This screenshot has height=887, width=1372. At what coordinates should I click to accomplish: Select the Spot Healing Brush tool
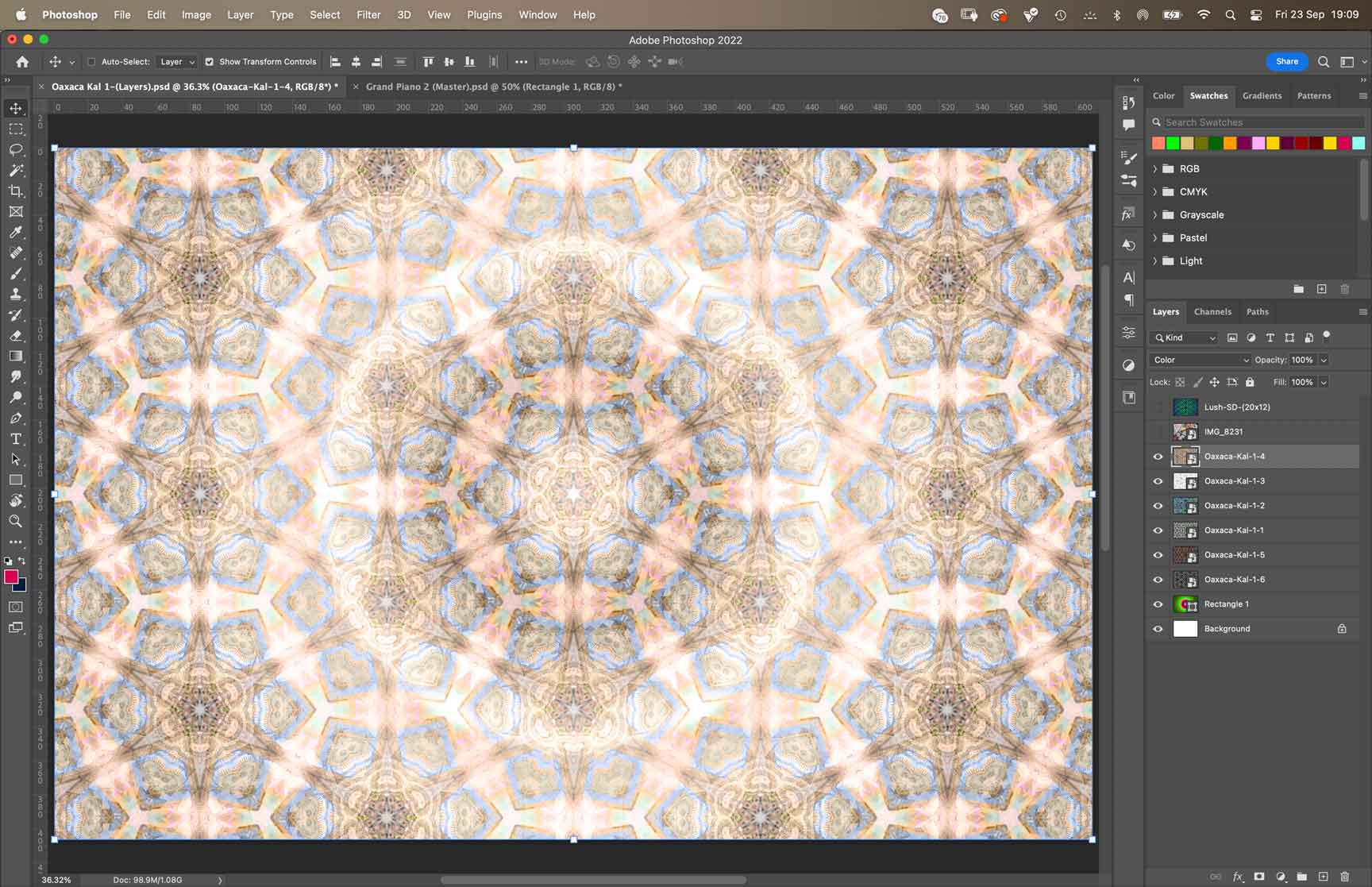point(16,253)
